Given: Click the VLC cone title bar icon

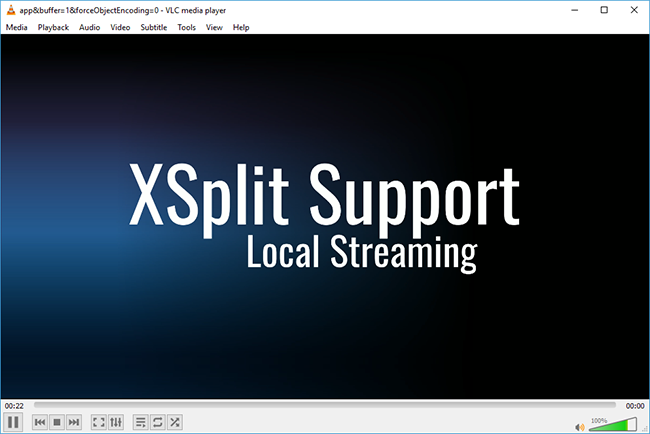Looking at the screenshot, I should point(11,10).
